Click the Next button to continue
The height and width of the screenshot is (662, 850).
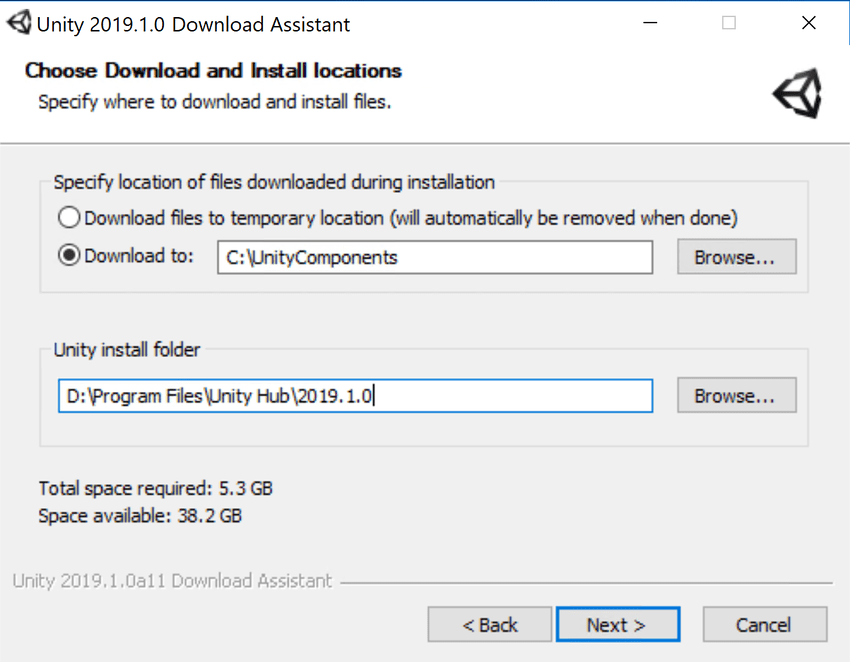coord(618,624)
